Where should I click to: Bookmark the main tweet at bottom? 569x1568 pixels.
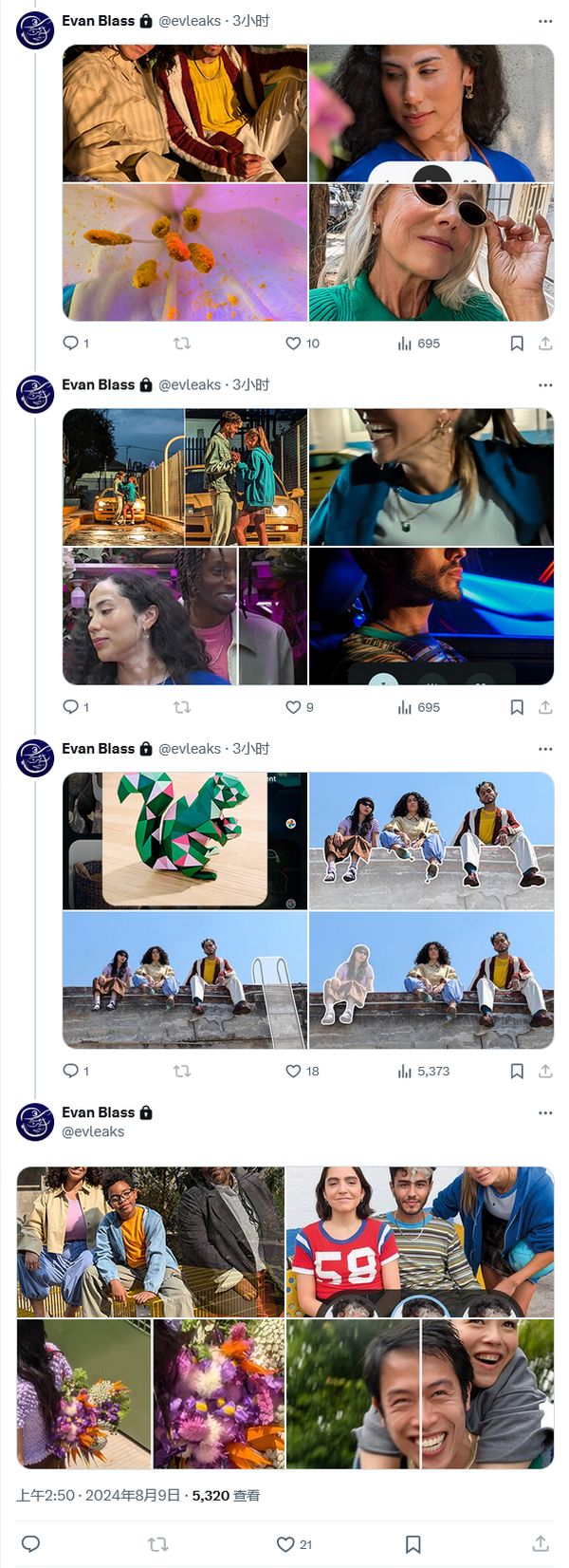coord(413,1544)
